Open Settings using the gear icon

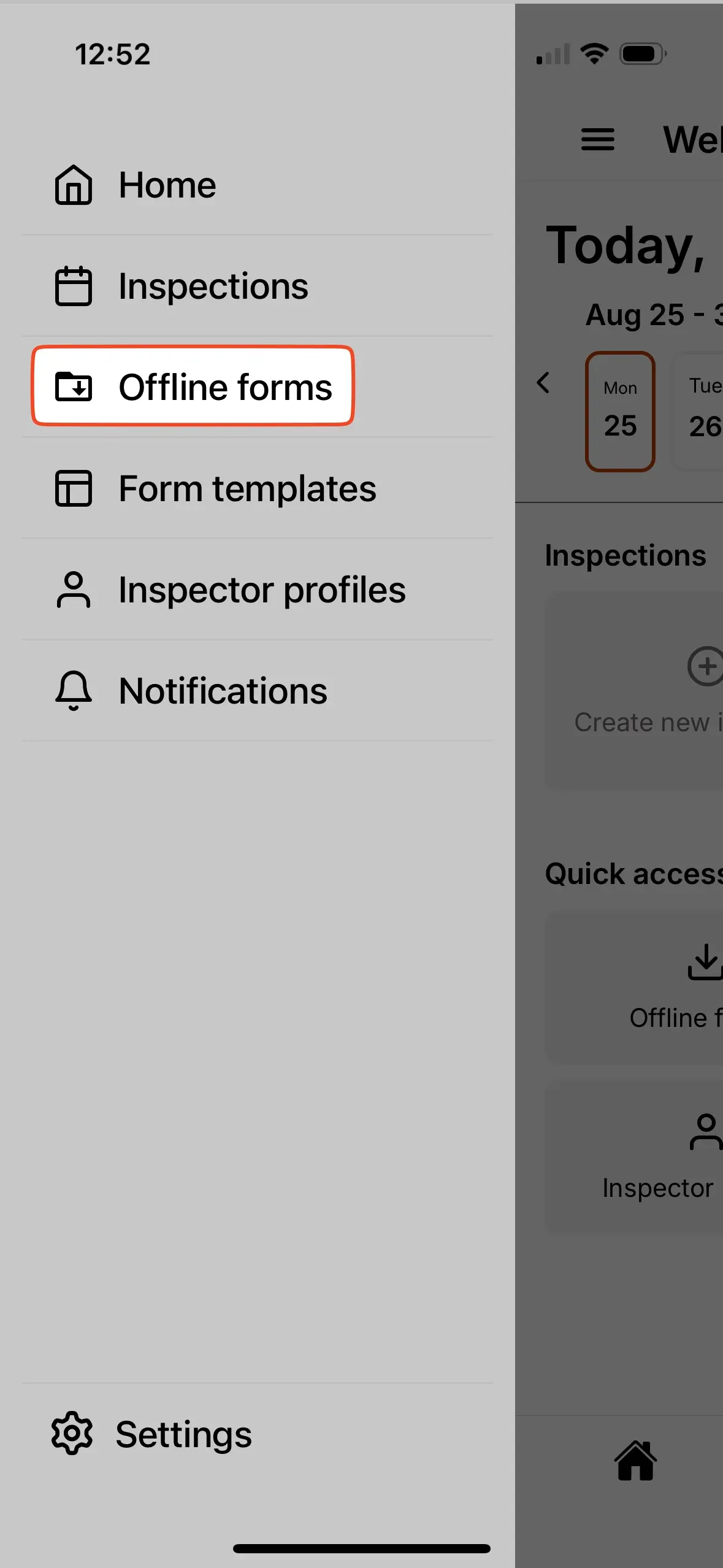72,1432
